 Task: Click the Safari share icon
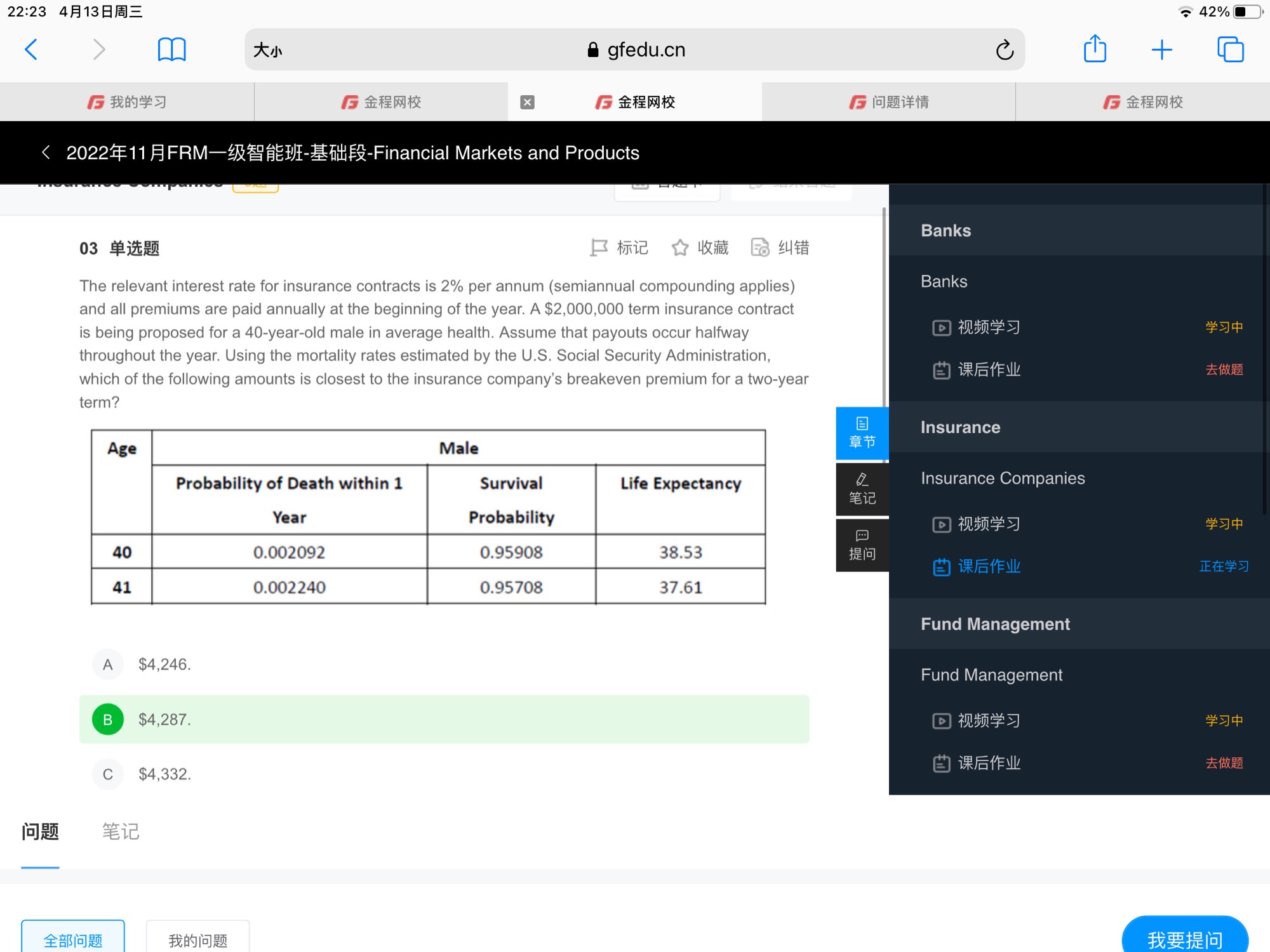point(1095,49)
